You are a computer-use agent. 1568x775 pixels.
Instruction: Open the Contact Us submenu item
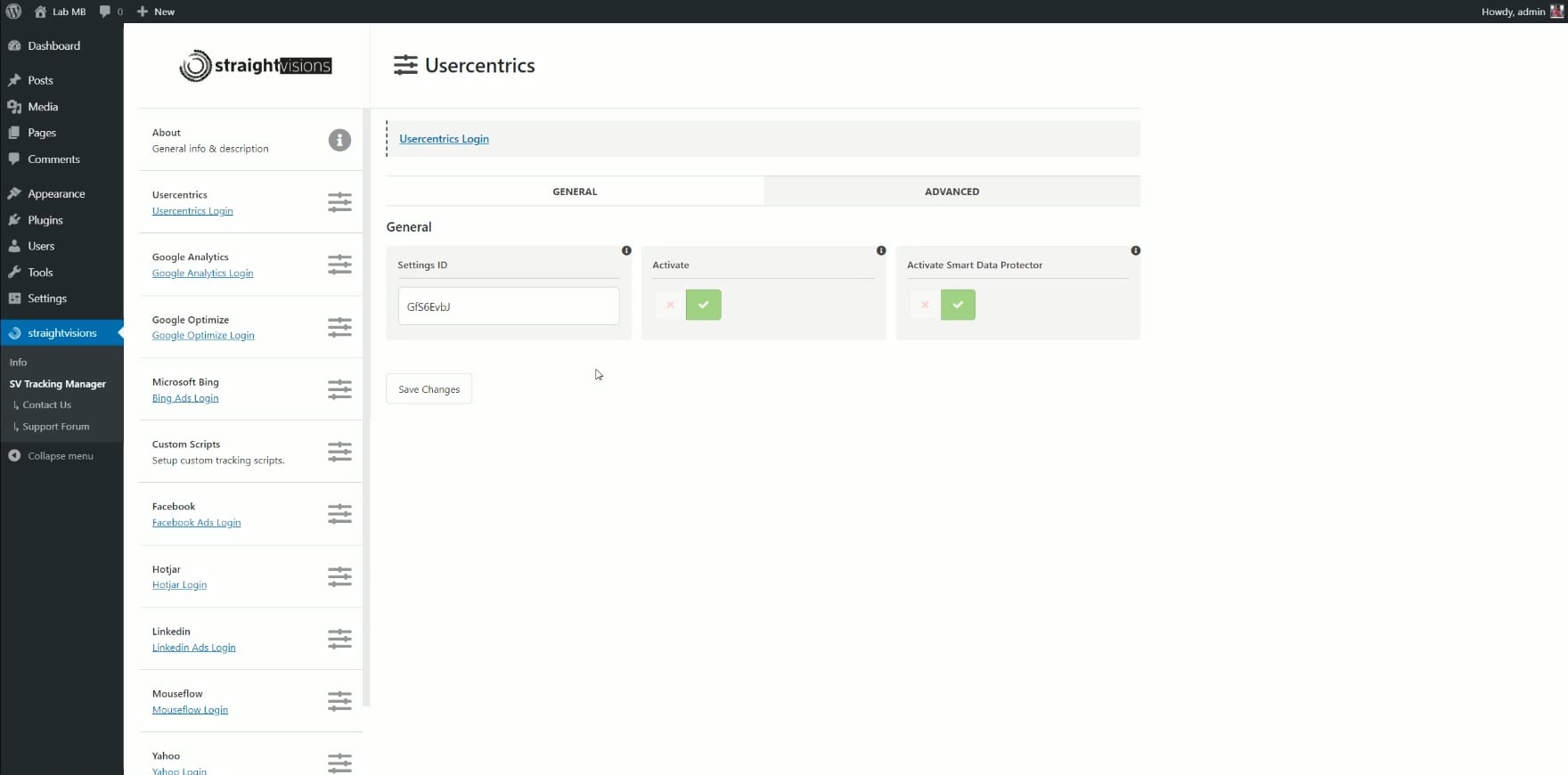[x=46, y=404]
